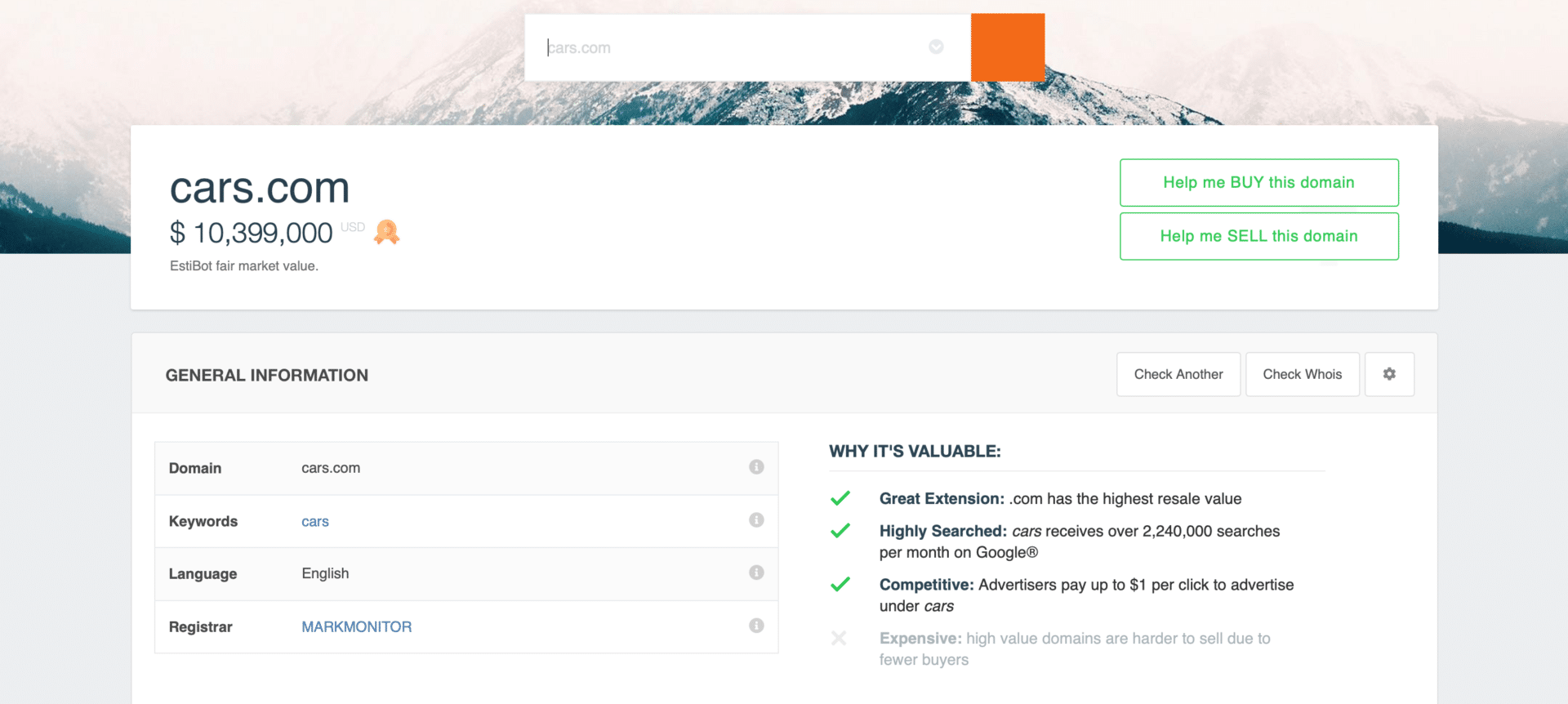Image resolution: width=1568 pixels, height=704 pixels.
Task: Select the Check Another button
Action: (1178, 374)
